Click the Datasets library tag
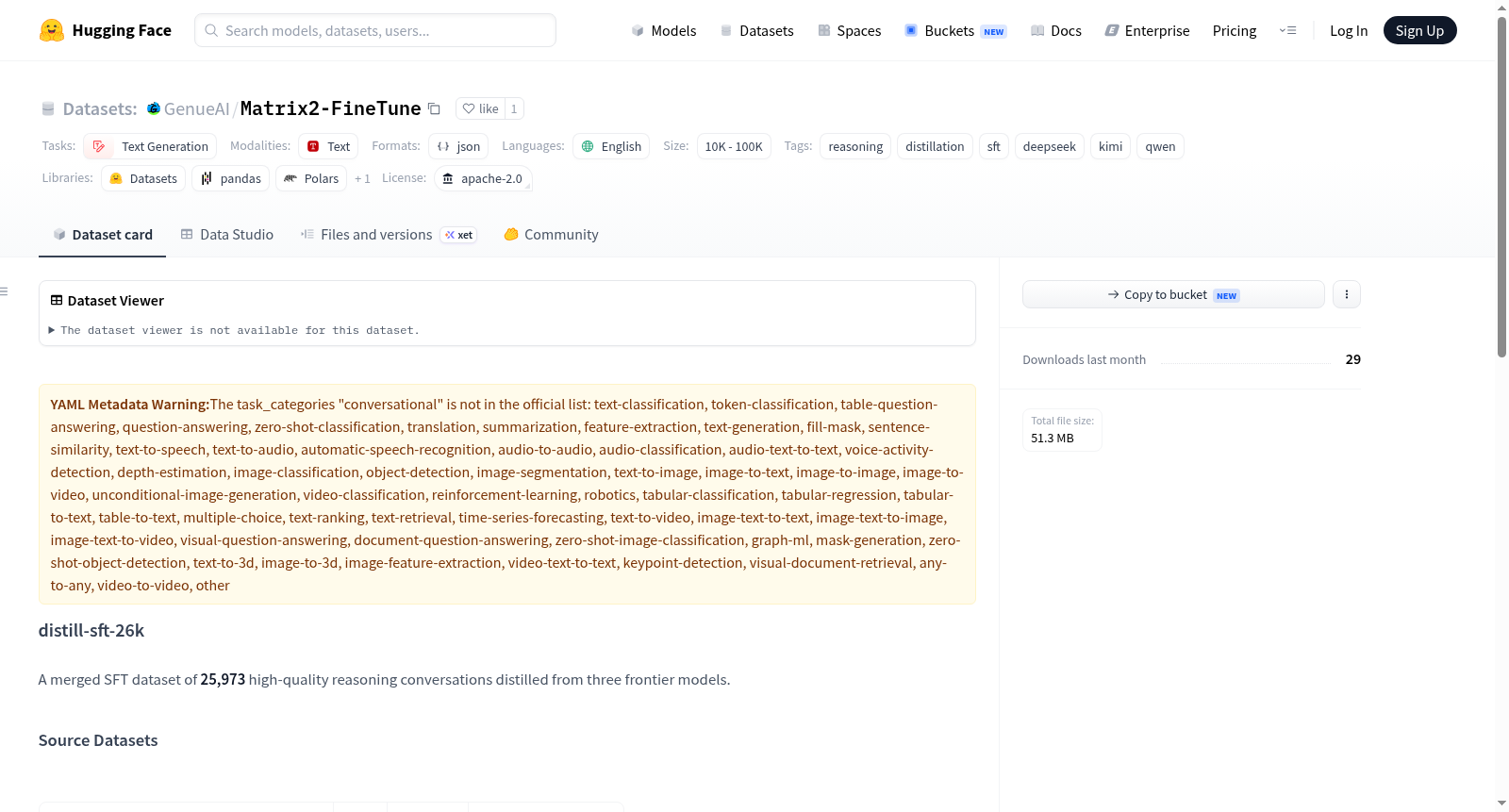 [x=143, y=178]
